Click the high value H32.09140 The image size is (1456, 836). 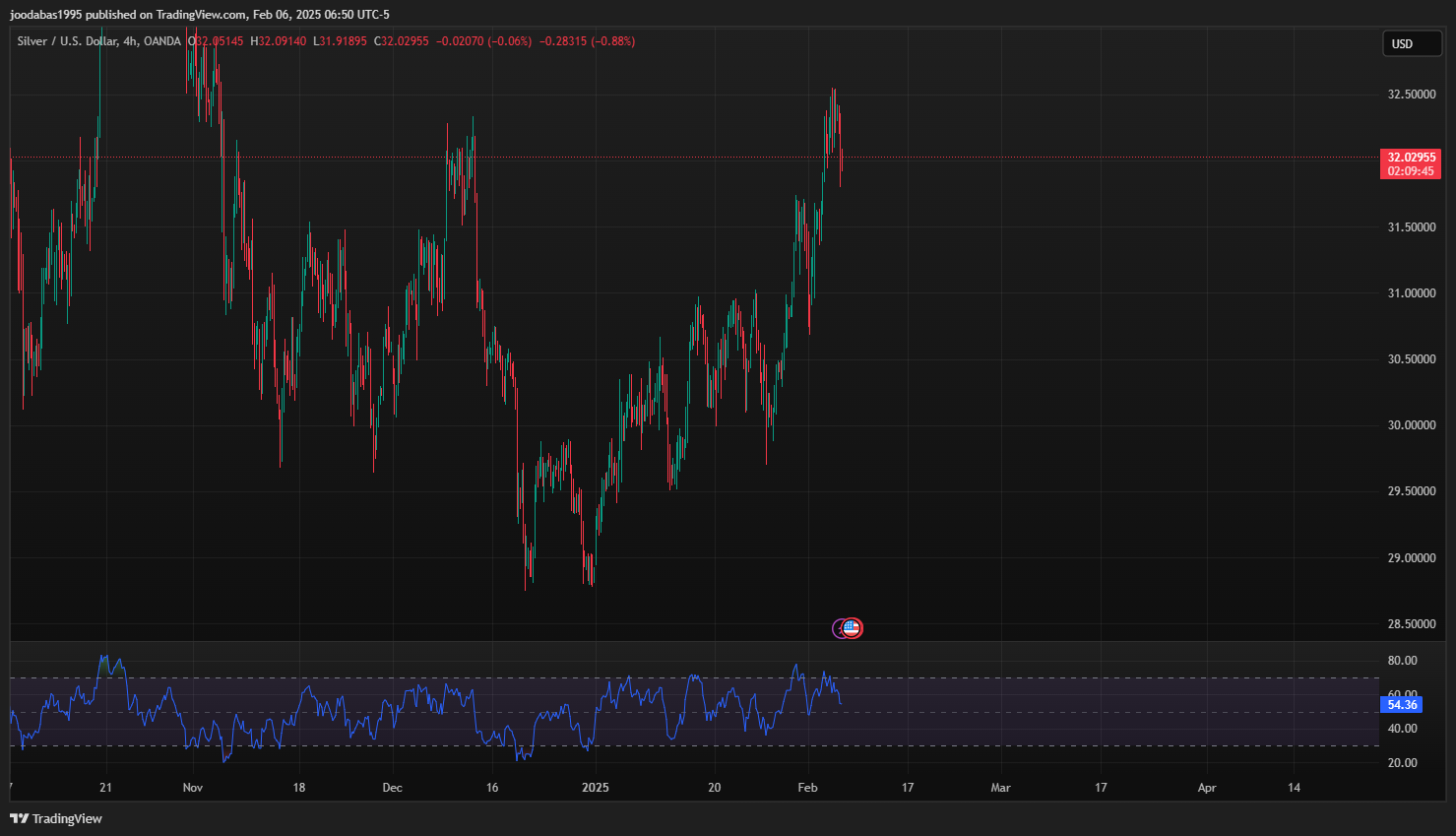[x=279, y=41]
